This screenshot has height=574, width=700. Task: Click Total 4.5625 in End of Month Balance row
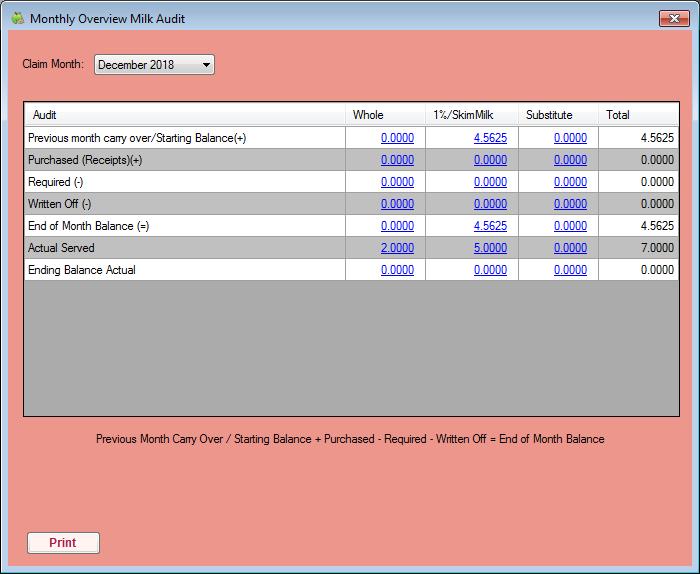pos(657,226)
